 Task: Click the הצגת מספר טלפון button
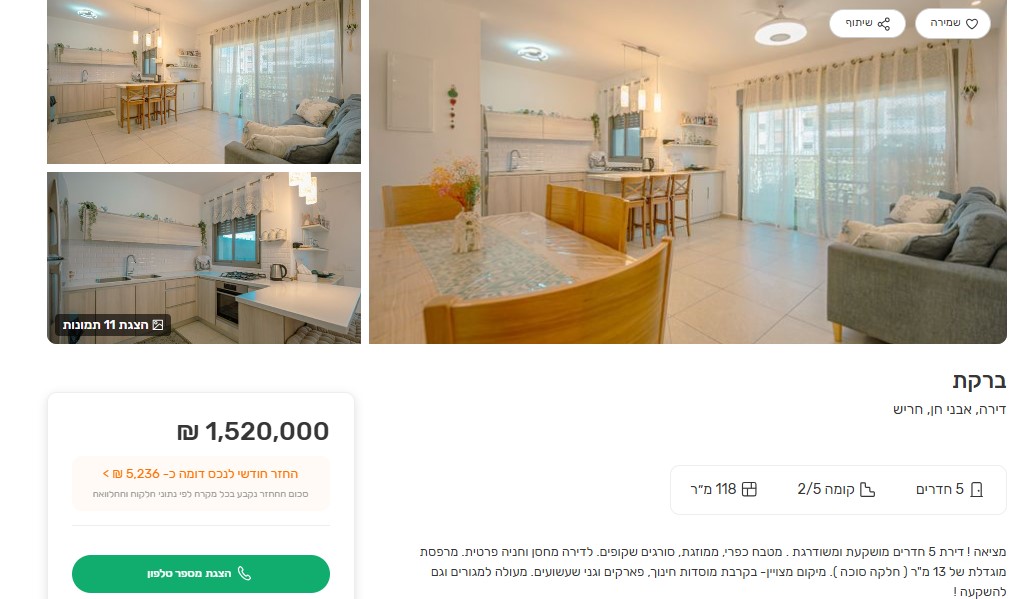pos(201,573)
